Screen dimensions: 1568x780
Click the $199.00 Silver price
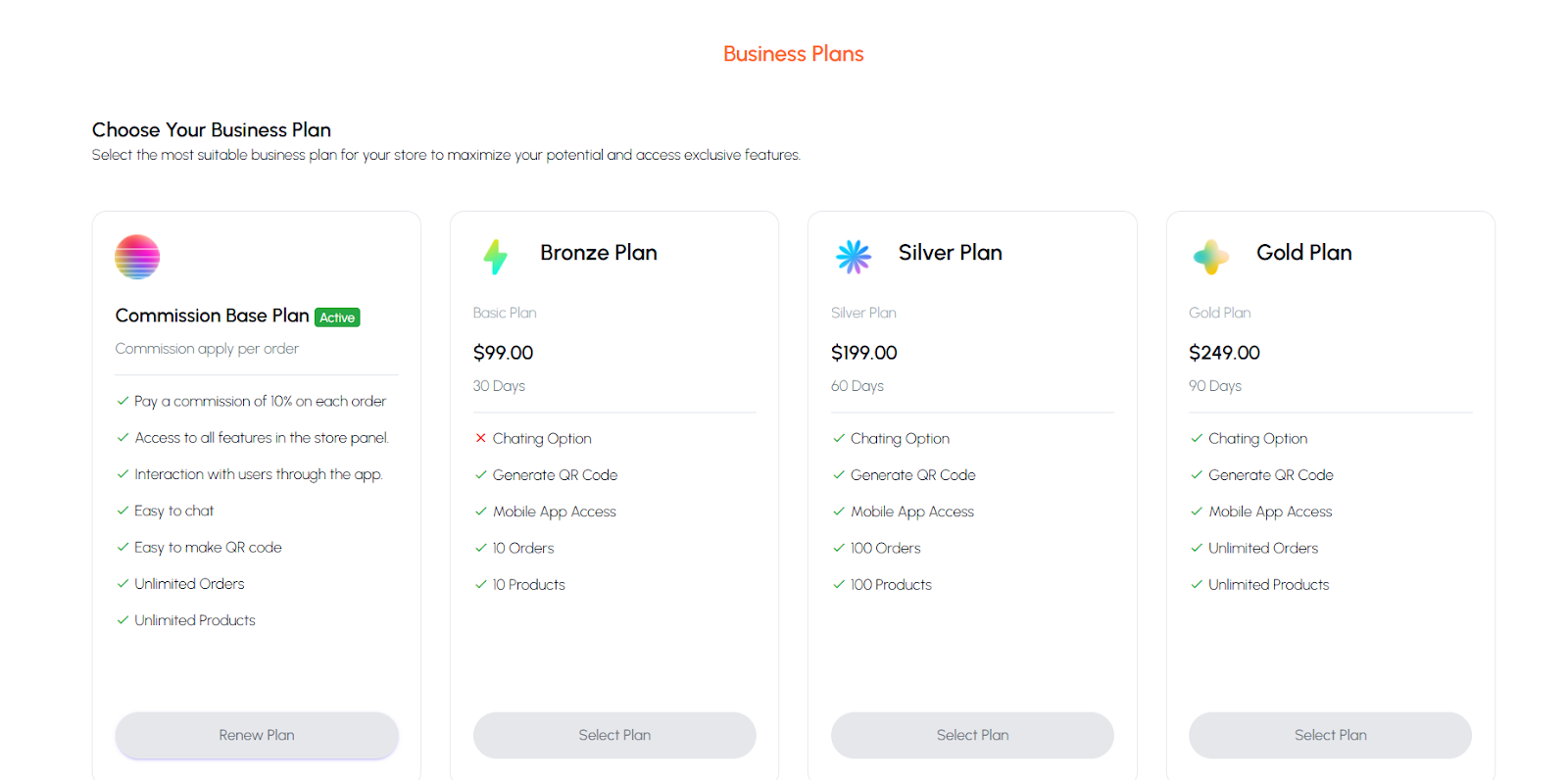click(x=863, y=353)
